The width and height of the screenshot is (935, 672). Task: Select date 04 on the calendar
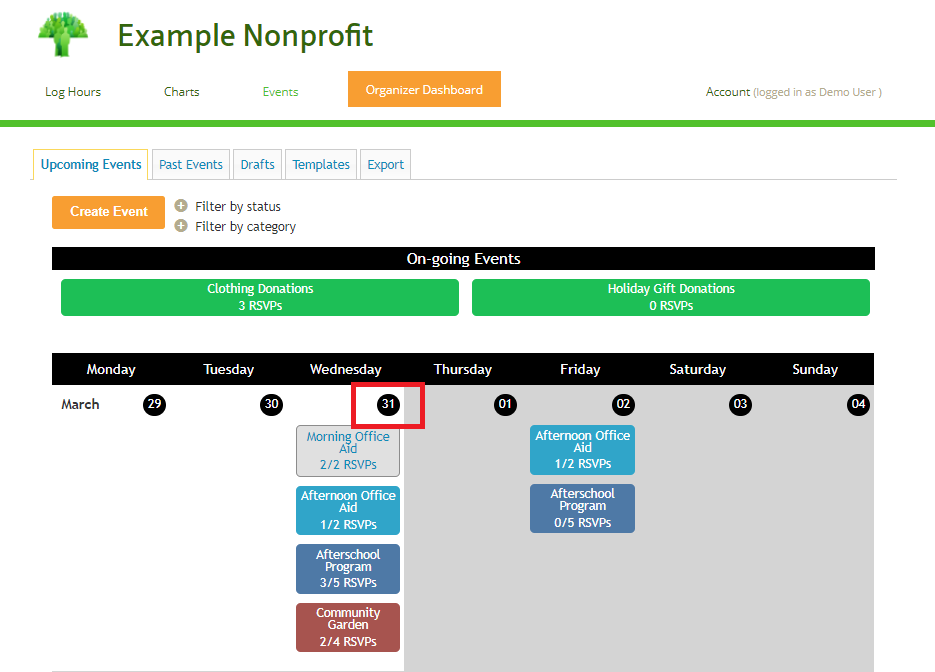(858, 404)
